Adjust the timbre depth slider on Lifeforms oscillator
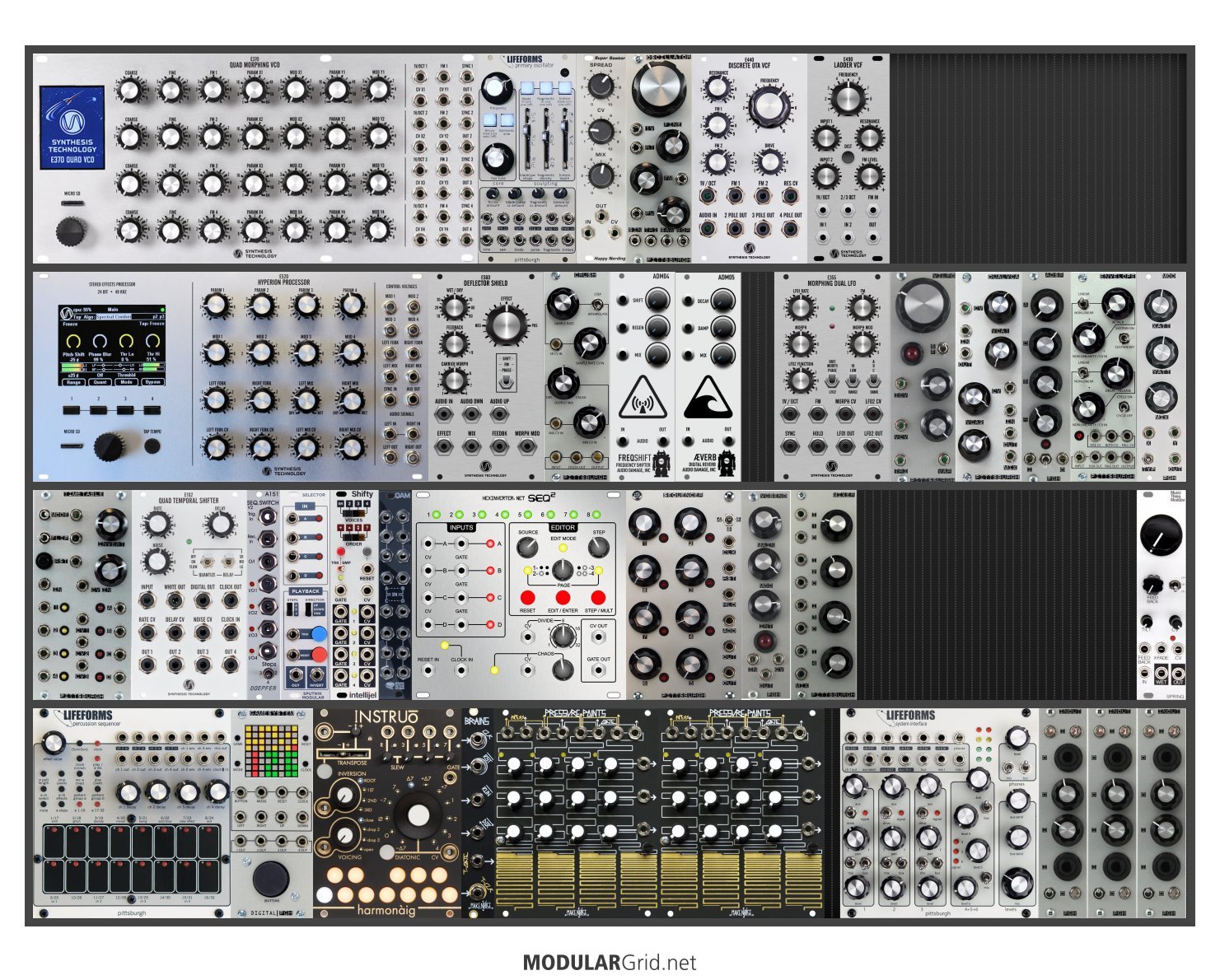This screenshot has width=1220, height=980. (x=564, y=140)
